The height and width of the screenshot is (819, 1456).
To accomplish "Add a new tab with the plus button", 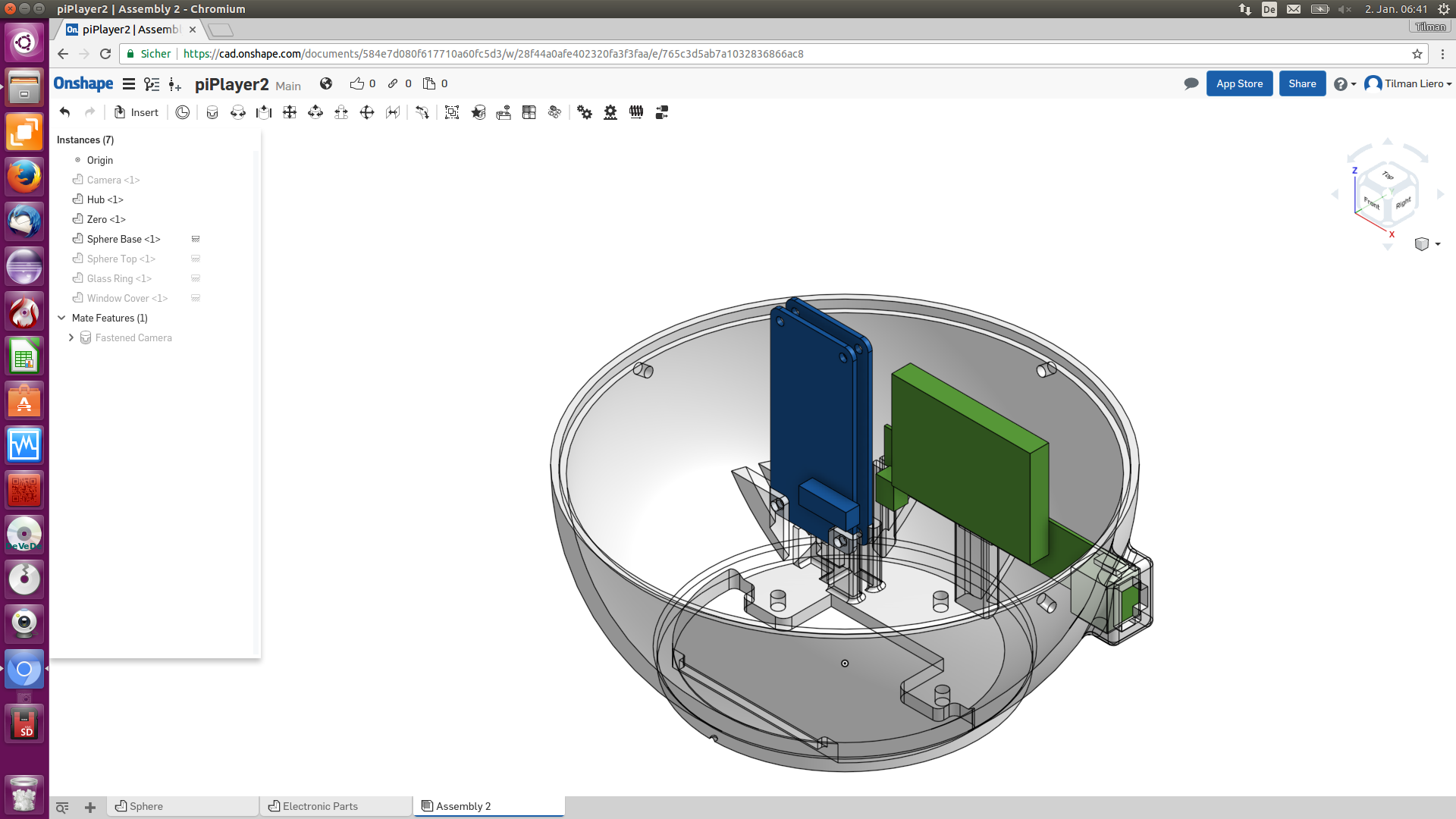I will (x=90, y=807).
